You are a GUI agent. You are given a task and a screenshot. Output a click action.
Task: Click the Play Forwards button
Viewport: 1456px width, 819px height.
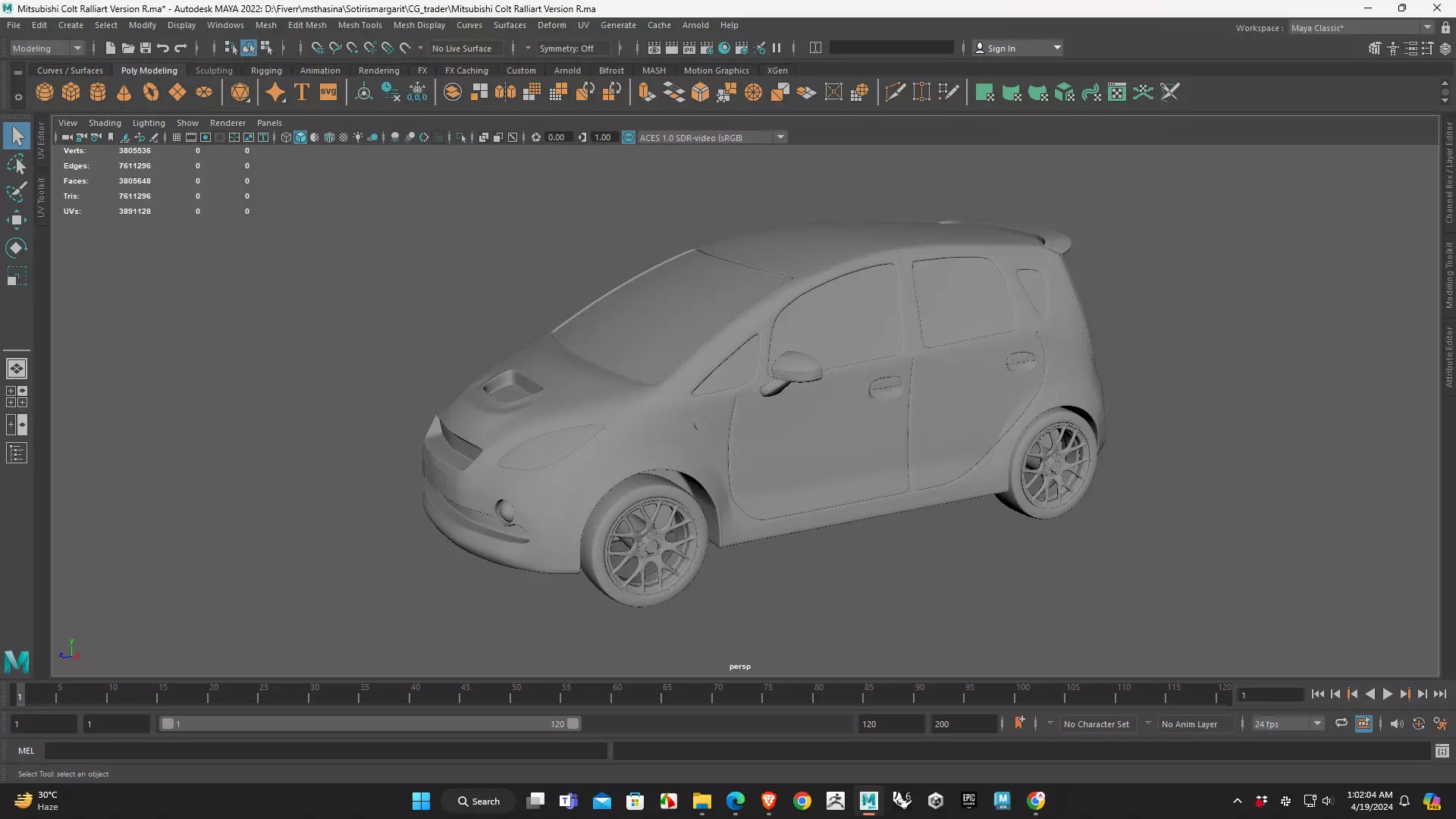click(1388, 694)
